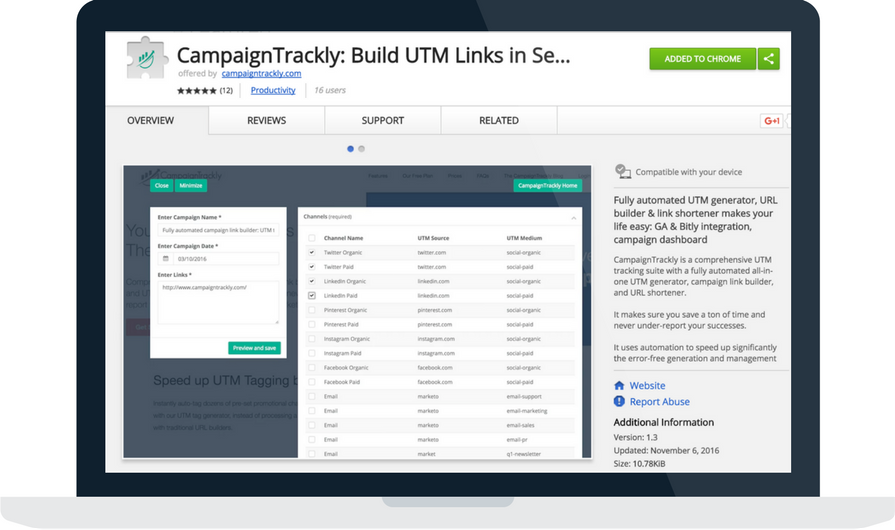
Task: Check the Facebook Paid checkbox
Action: 312,382
